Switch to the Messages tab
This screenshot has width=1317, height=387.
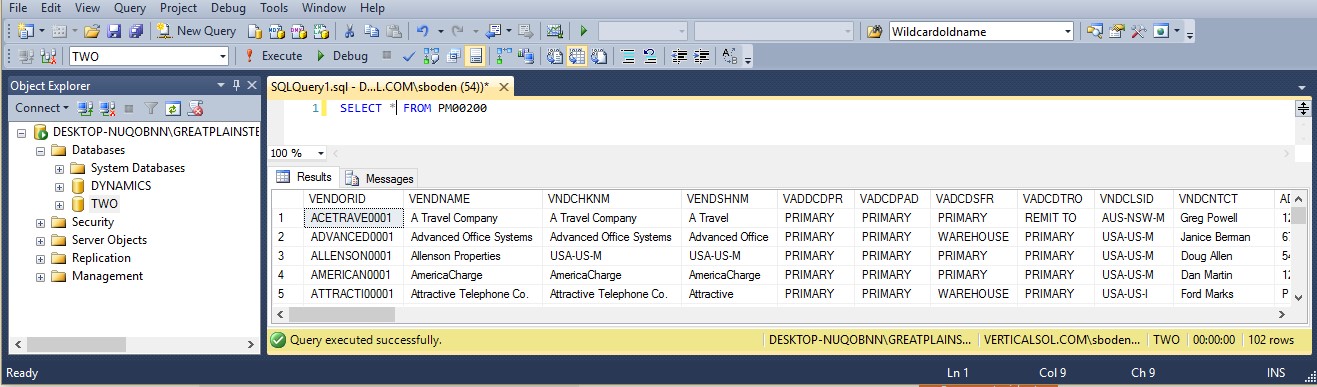click(380, 178)
